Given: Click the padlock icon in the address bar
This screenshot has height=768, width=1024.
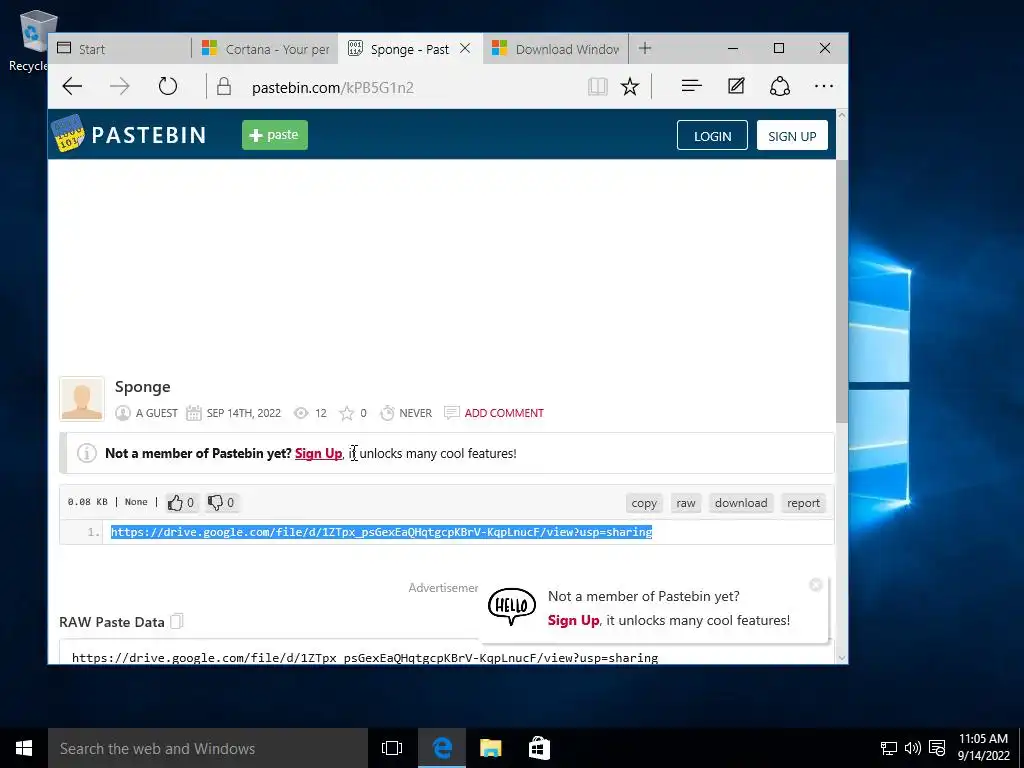Looking at the screenshot, I should pos(224,86).
